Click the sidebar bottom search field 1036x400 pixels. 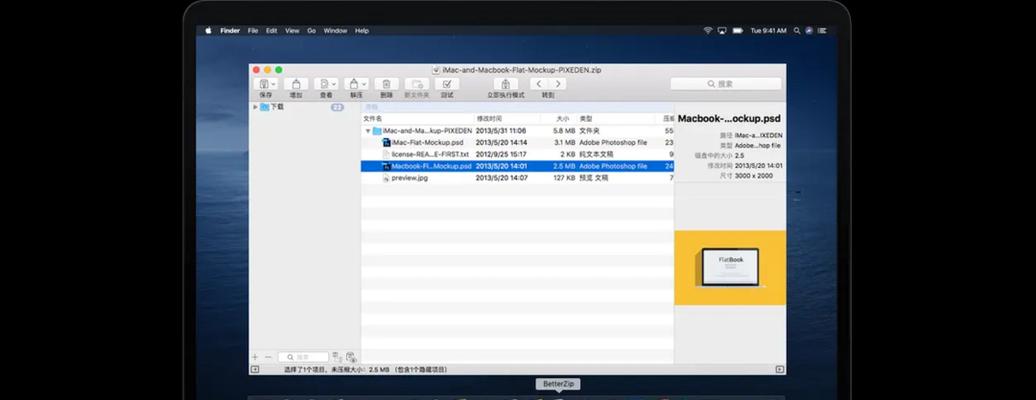[x=303, y=357]
